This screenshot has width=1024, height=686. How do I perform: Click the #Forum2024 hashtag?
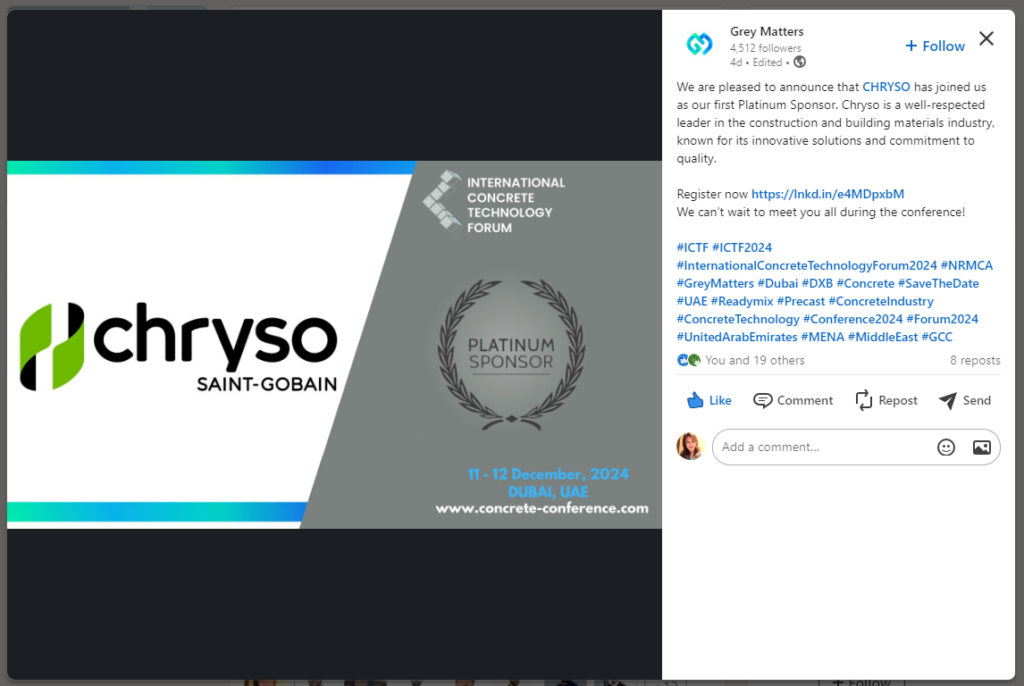point(942,319)
